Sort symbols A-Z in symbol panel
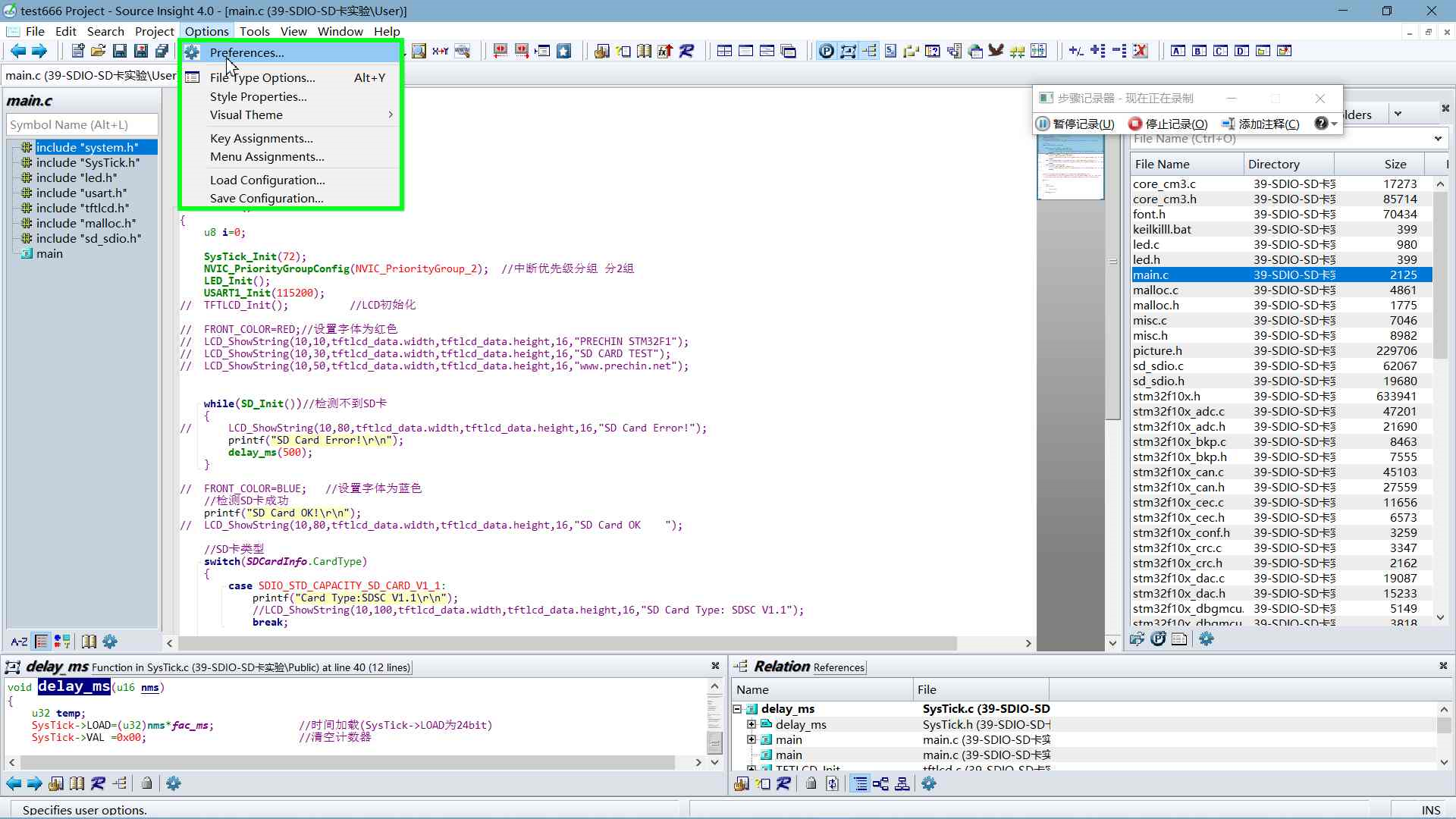The width and height of the screenshot is (1456, 819). [19, 642]
